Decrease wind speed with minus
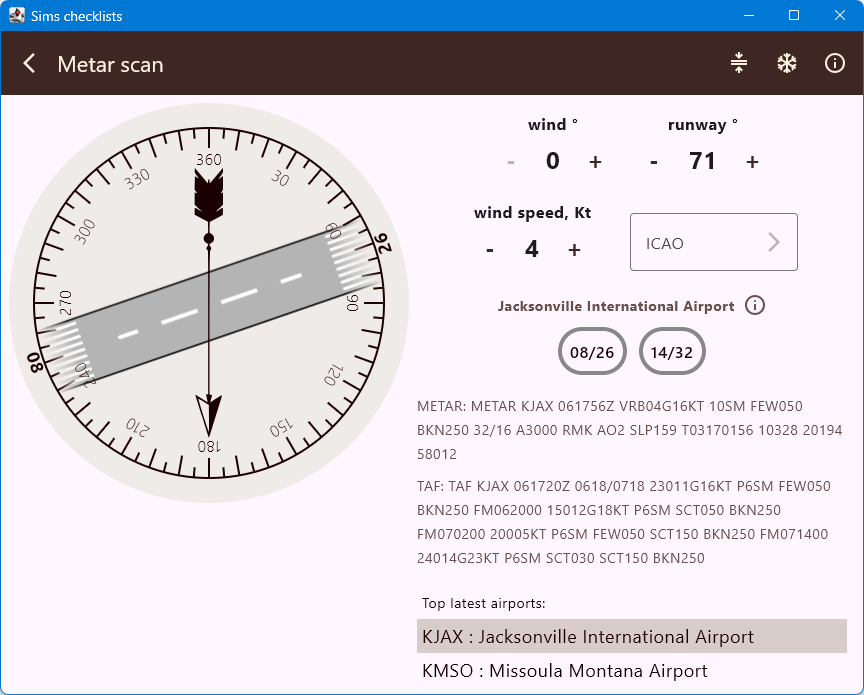 (489, 250)
